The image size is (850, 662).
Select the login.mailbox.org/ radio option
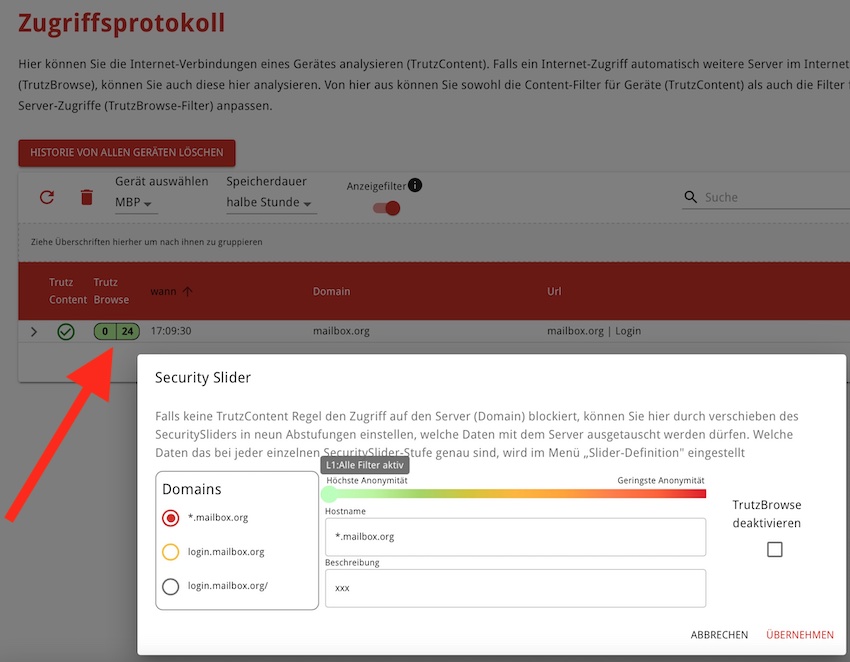pos(171,586)
